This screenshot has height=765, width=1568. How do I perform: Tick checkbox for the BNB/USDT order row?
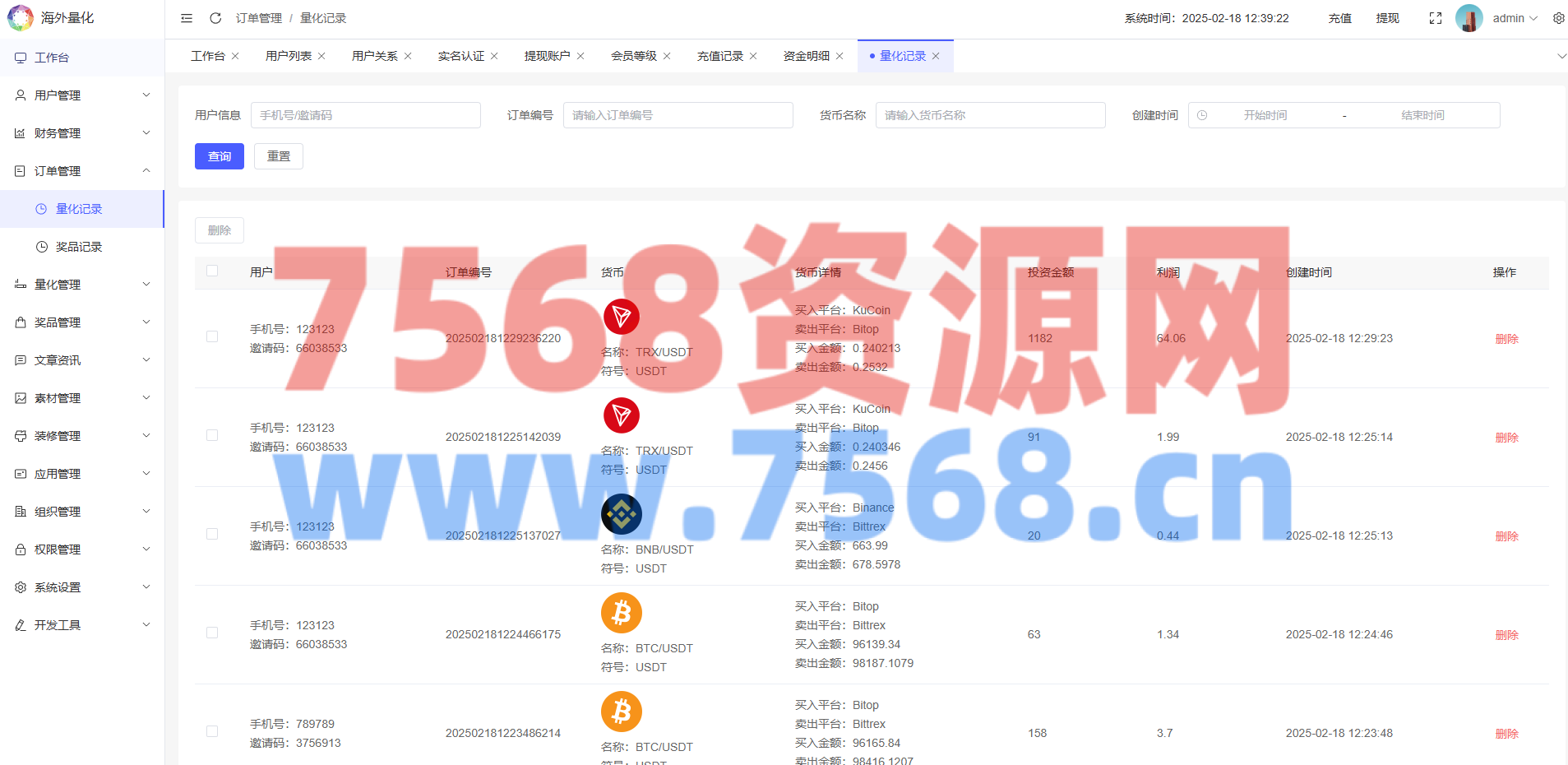tap(212, 535)
